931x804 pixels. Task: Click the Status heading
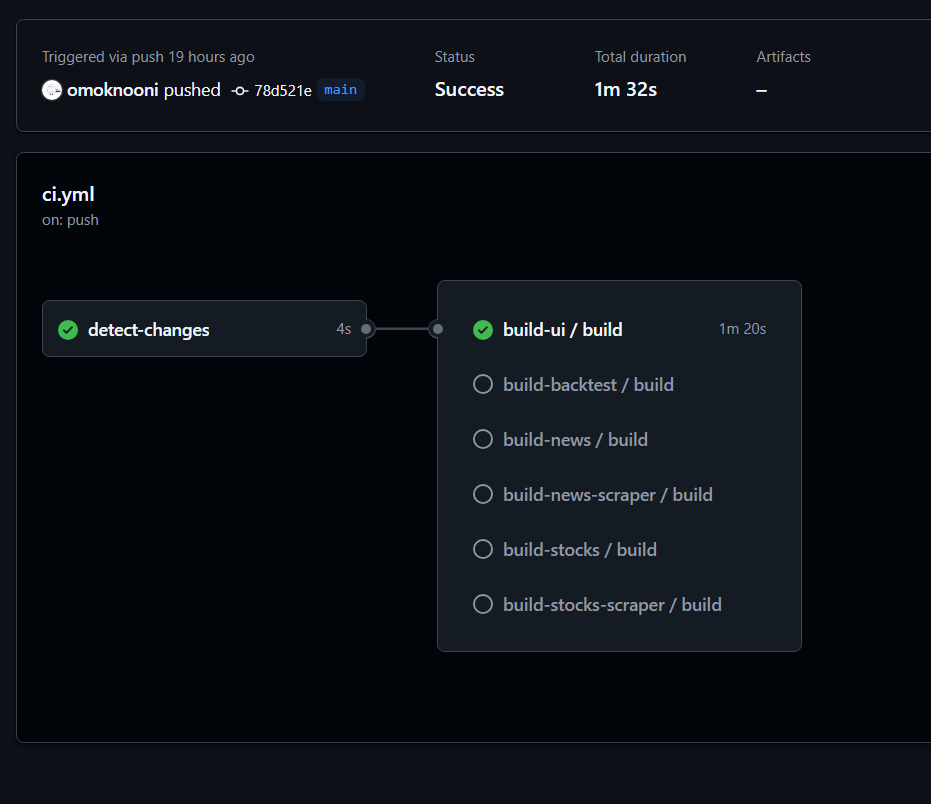[454, 57]
